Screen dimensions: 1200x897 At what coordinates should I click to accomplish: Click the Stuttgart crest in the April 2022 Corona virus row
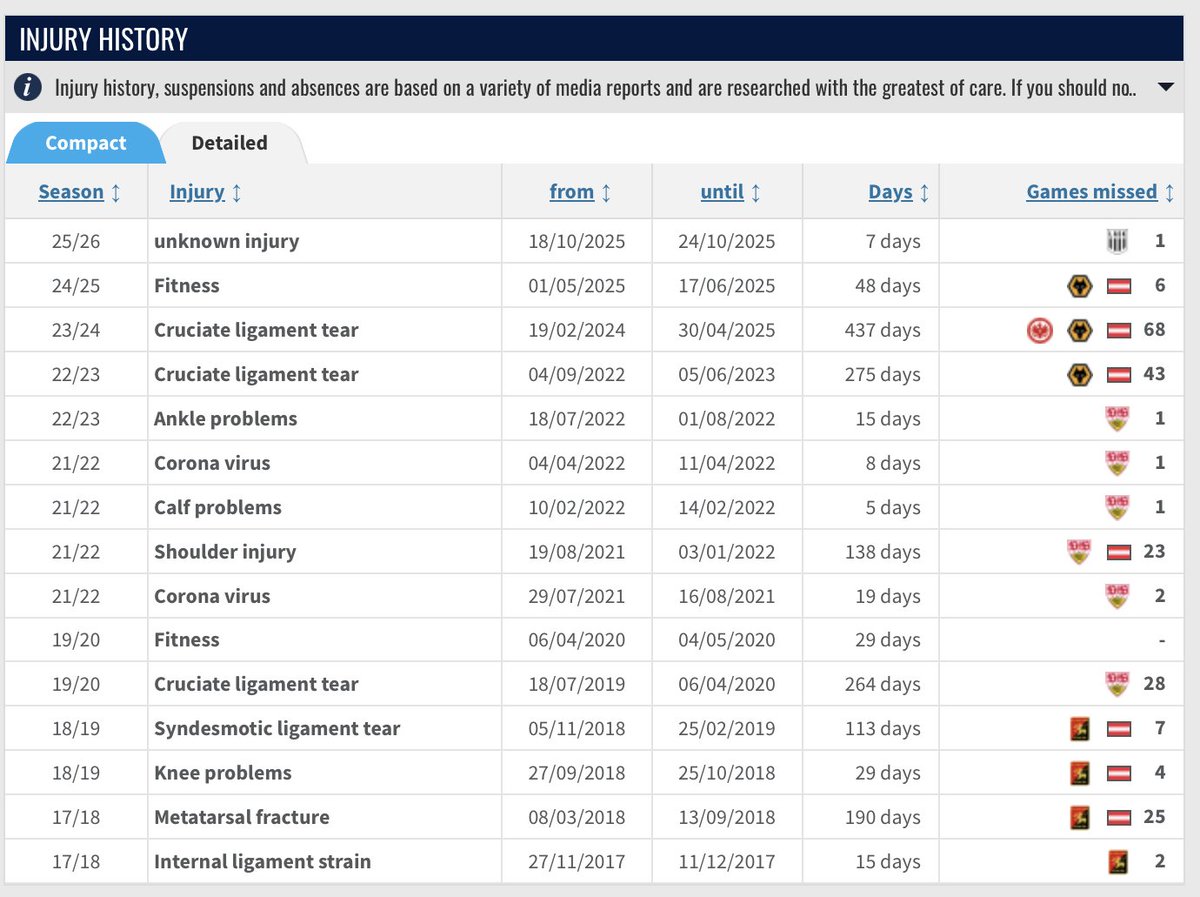pos(1118,463)
